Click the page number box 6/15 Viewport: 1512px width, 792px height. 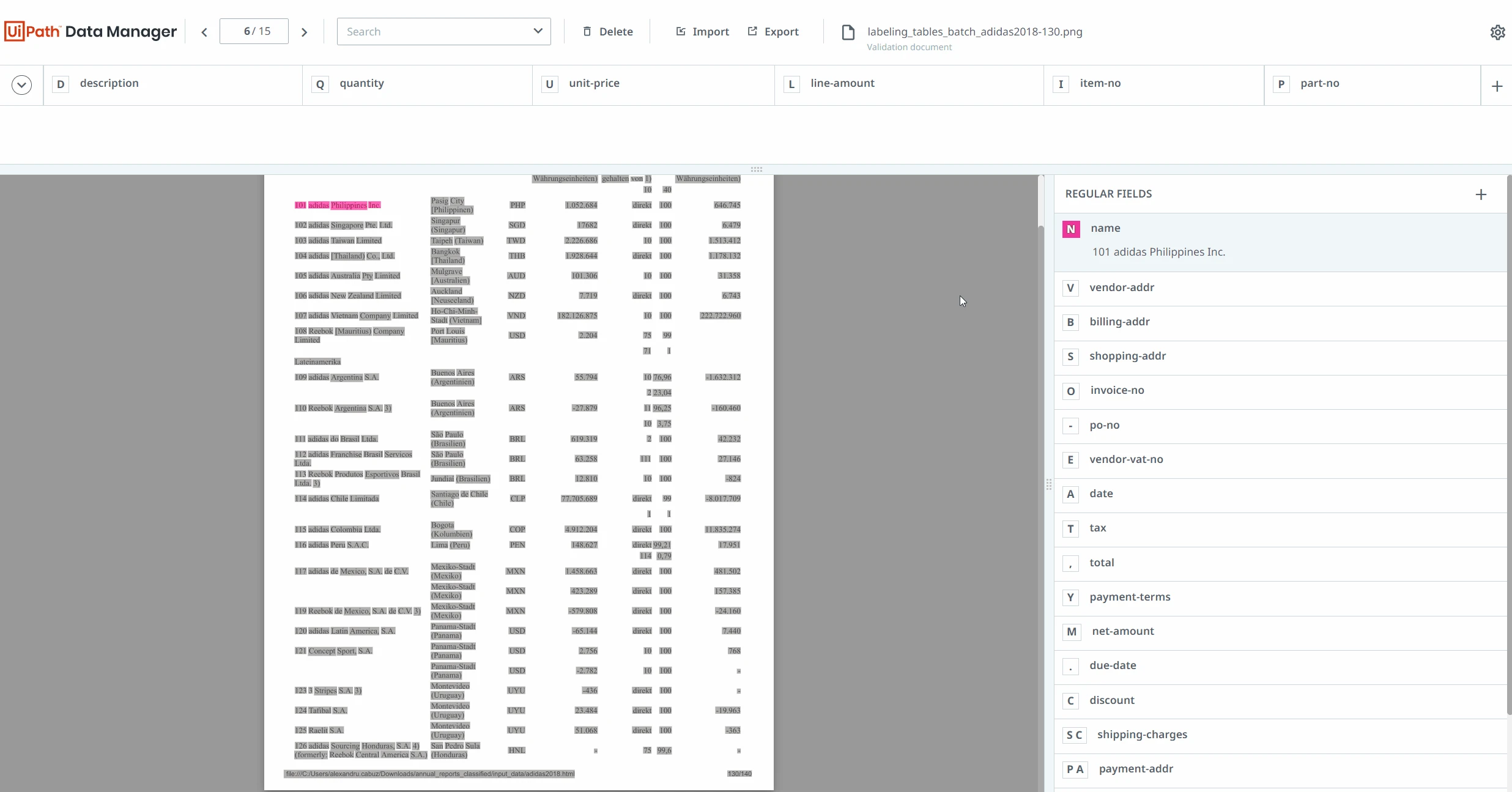tap(254, 31)
